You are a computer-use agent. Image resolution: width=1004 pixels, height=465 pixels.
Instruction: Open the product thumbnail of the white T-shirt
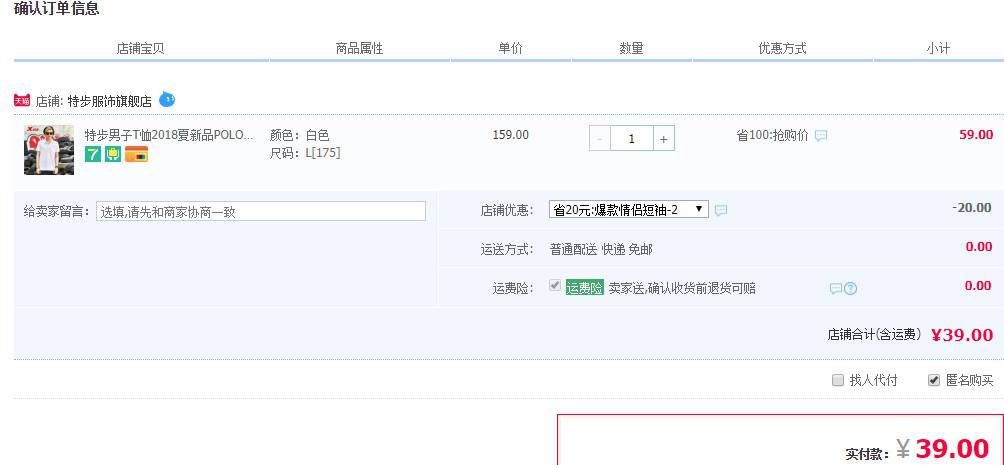click(x=49, y=150)
